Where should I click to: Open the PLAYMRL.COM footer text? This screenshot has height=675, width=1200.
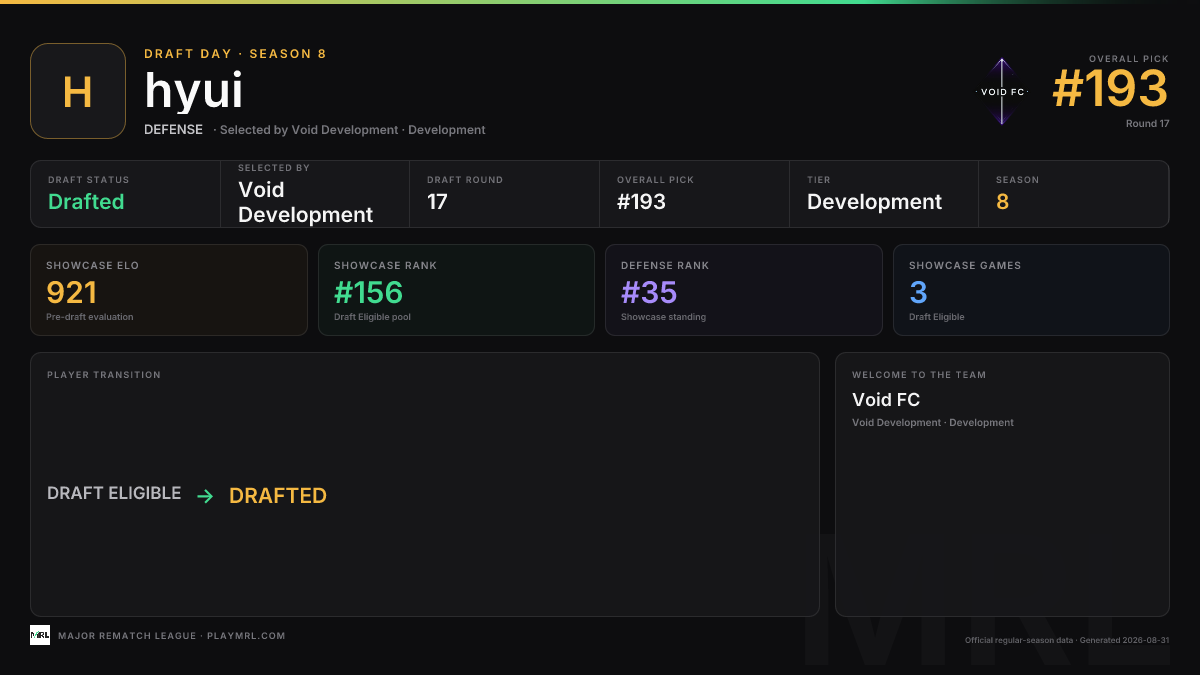tap(246, 636)
